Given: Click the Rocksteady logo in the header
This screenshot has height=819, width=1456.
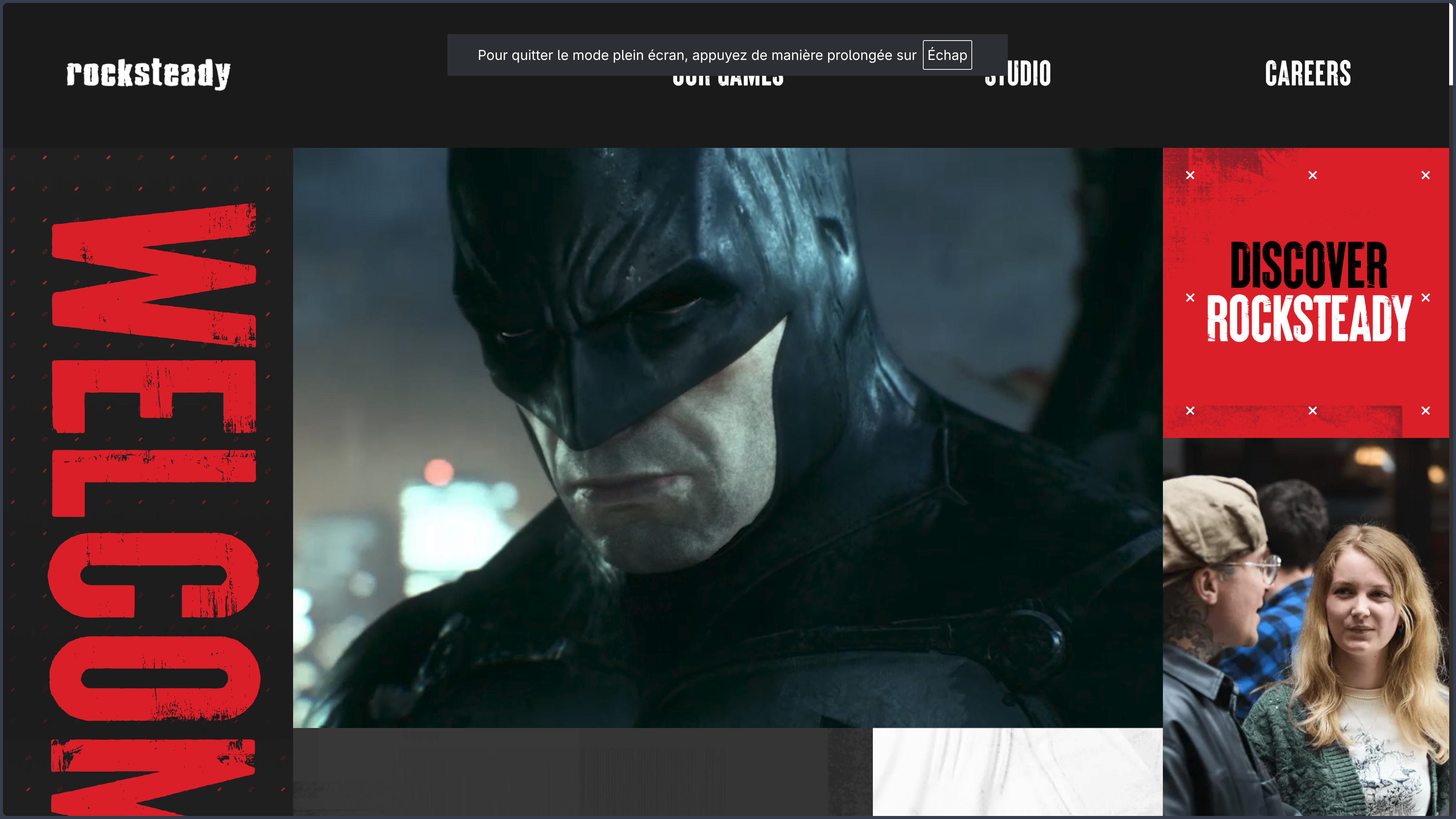Looking at the screenshot, I should (x=148, y=74).
